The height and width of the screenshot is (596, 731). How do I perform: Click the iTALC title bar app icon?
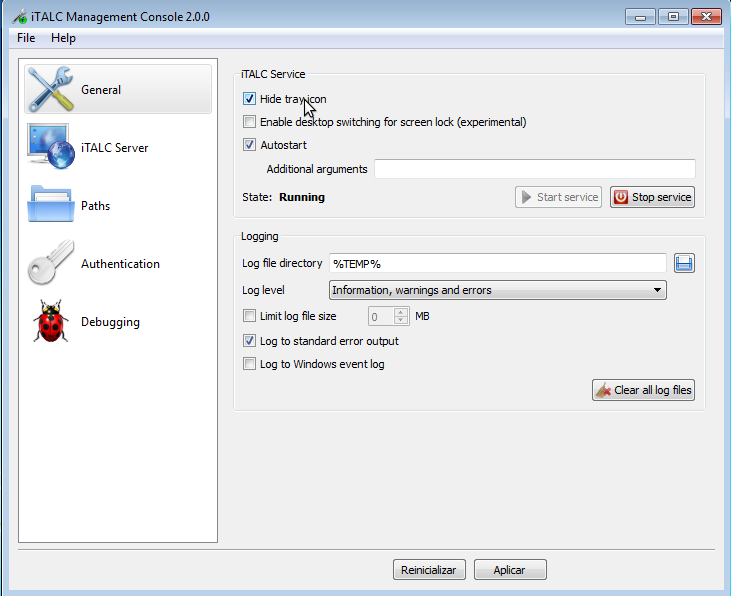click(x=20, y=16)
